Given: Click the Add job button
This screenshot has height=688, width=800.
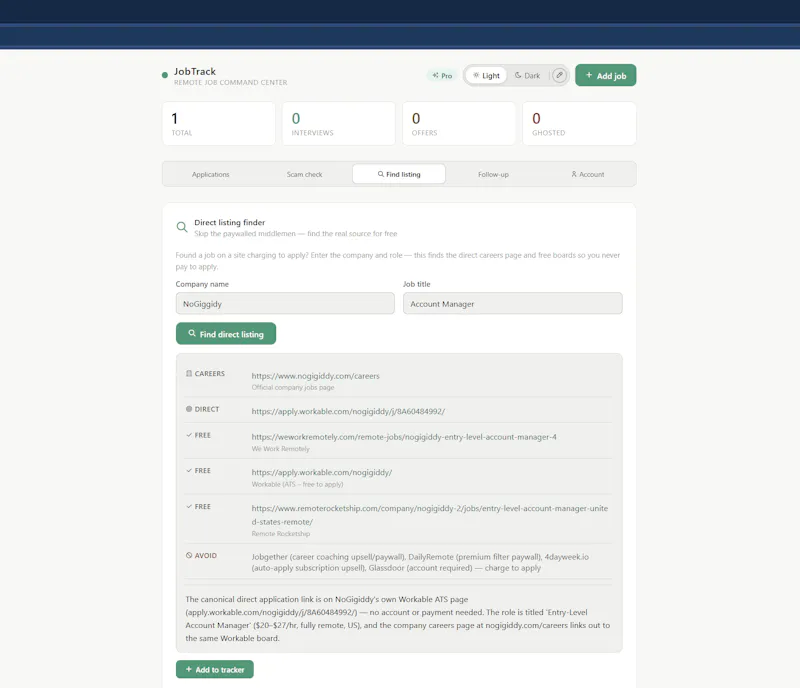Looking at the screenshot, I should pos(606,75).
